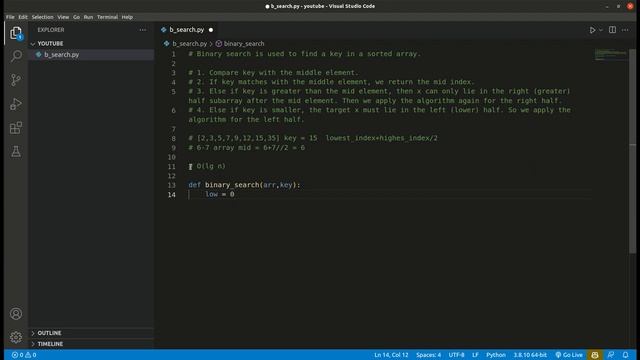Click b_search.py in the breadcrumb

point(189,44)
